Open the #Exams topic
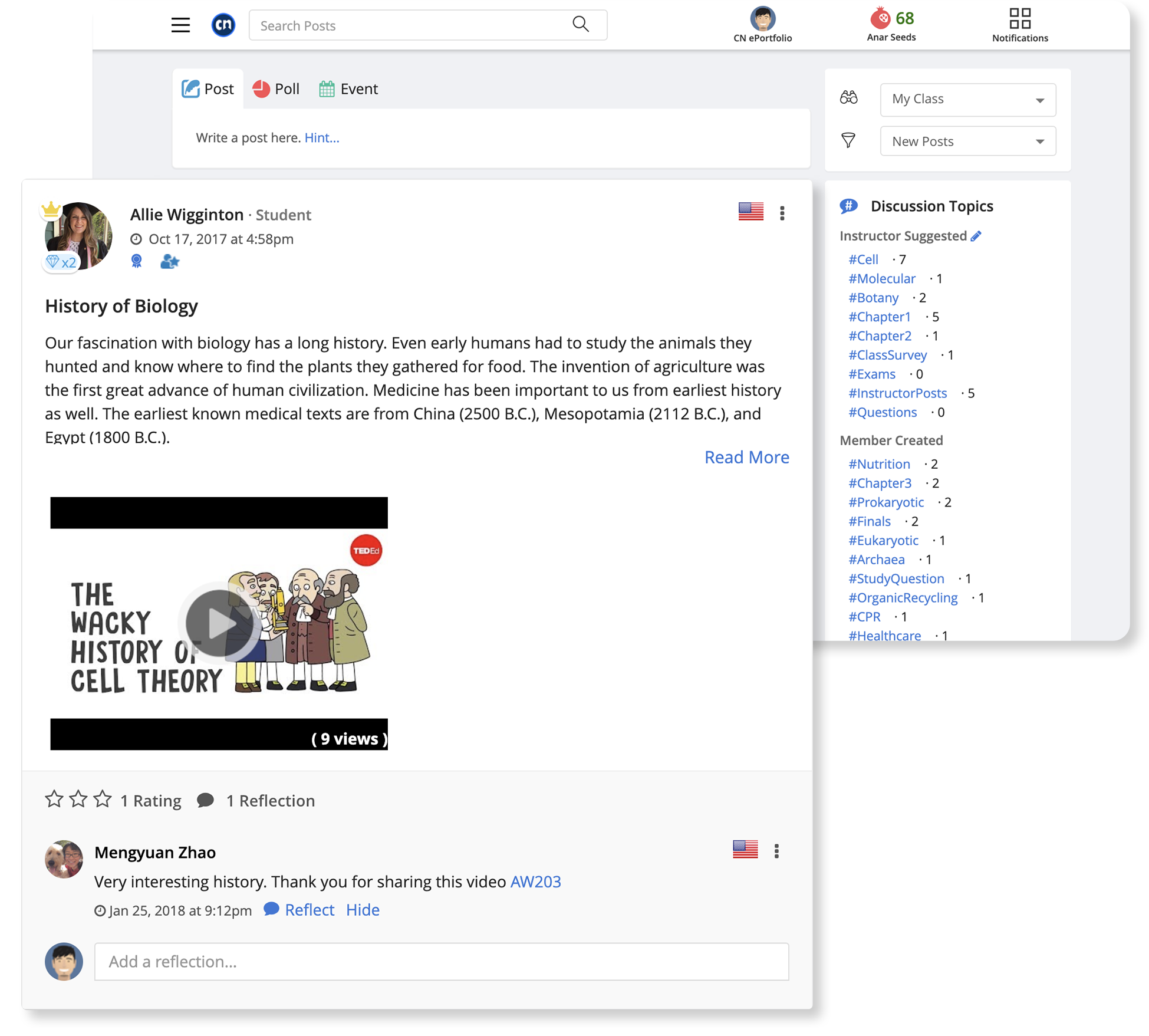Viewport: 1149px width, 1036px height. (871, 374)
